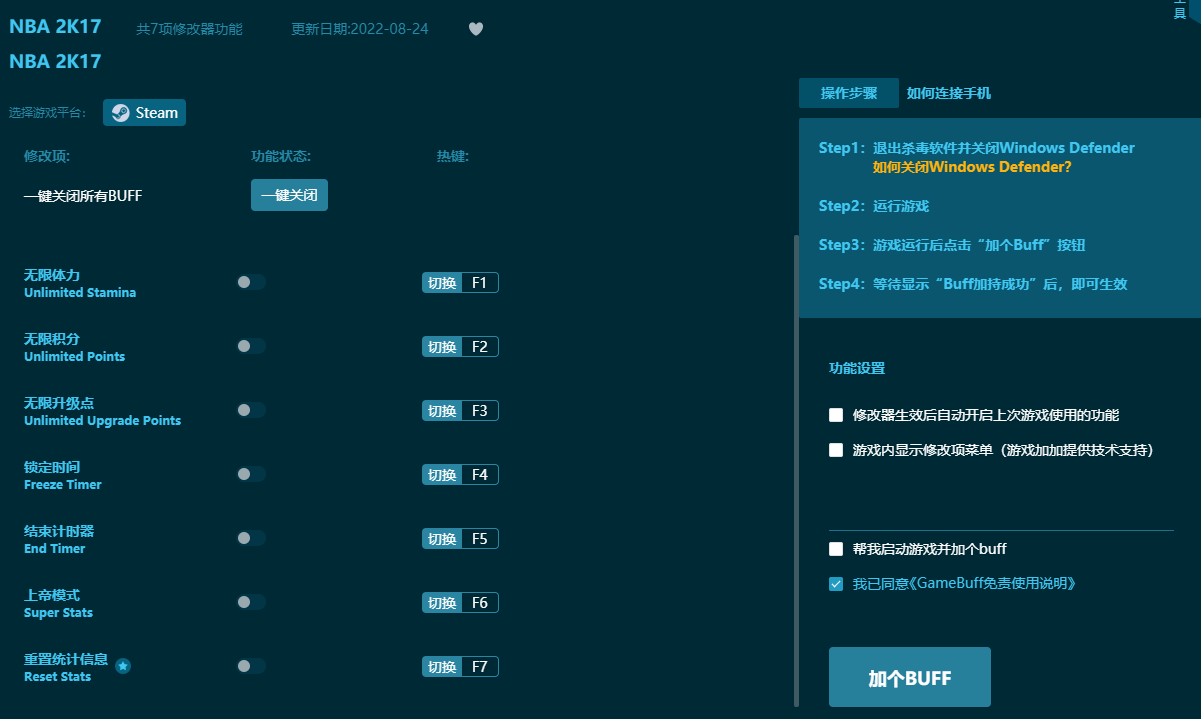The height and width of the screenshot is (719, 1201).
Task: Click the 共7项修改器功能 text
Action: [189, 29]
